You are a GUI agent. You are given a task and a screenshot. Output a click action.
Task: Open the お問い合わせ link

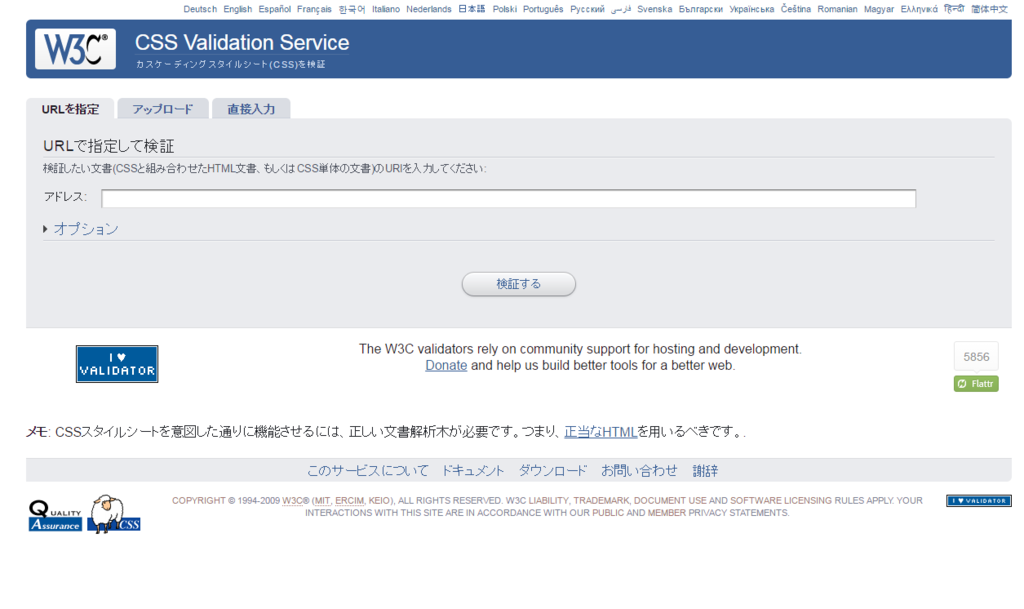639,471
